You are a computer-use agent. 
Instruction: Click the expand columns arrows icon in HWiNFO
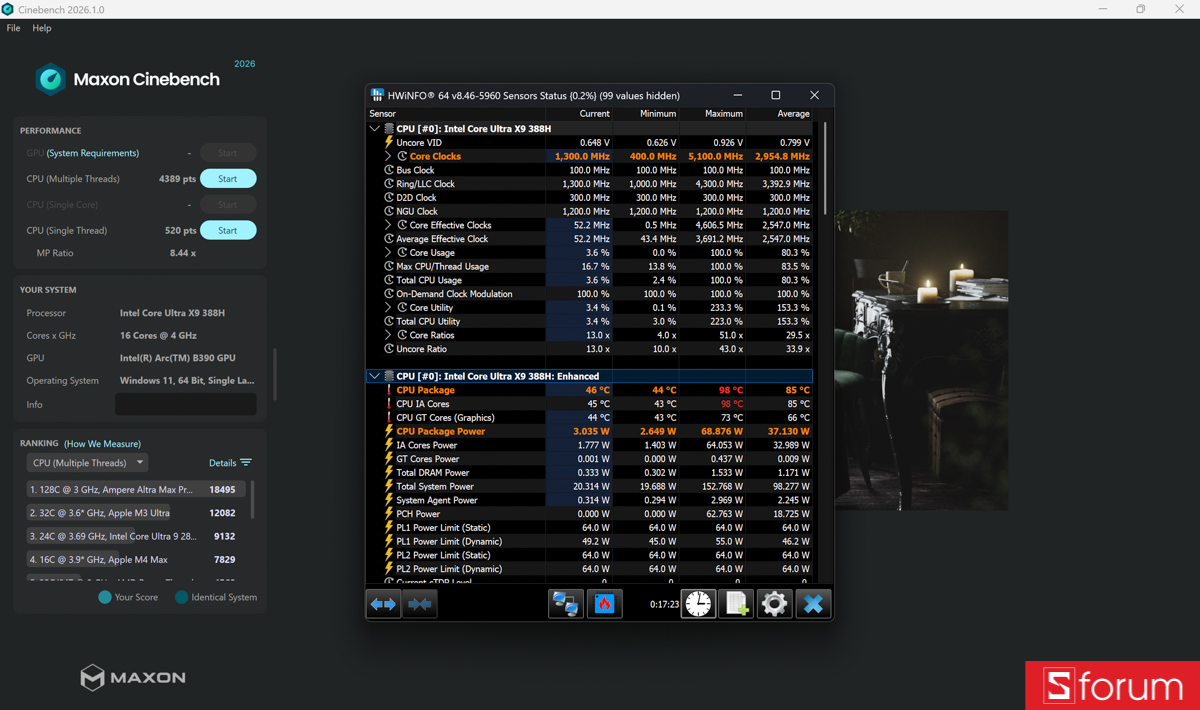[384, 604]
